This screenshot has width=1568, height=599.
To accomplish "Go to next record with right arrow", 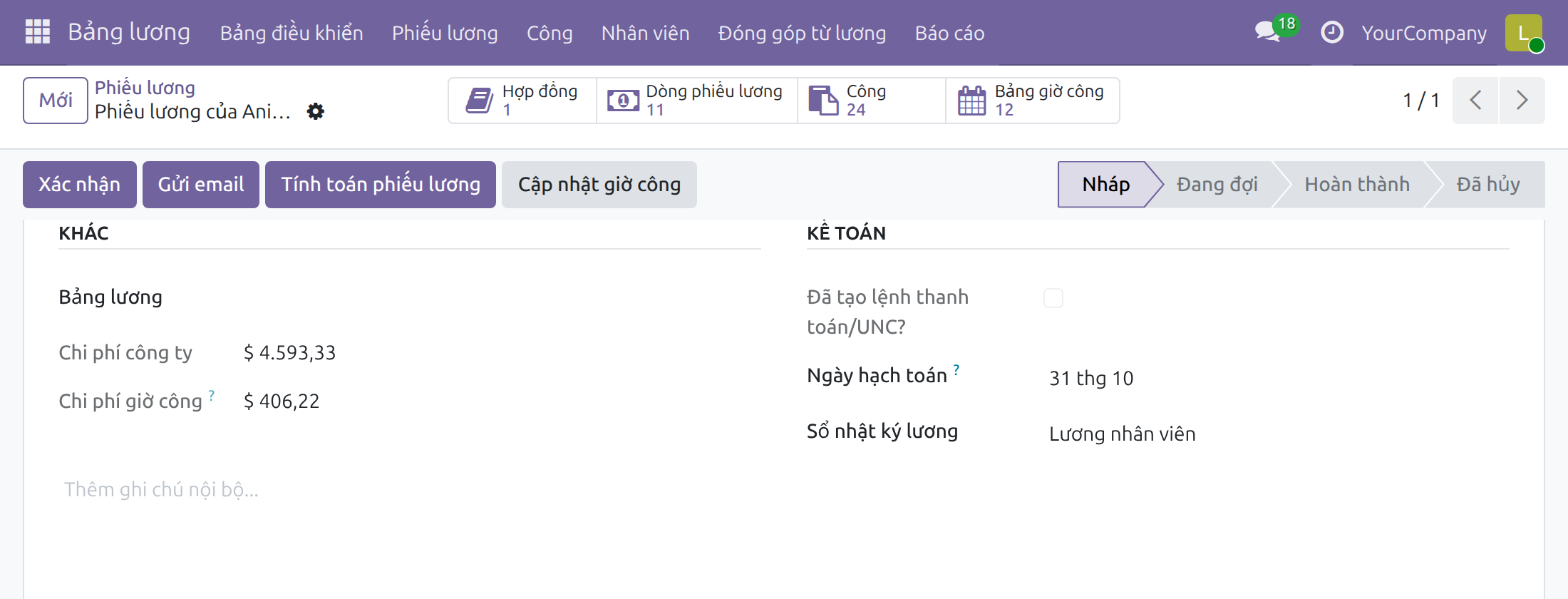I will pyautogui.click(x=1522, y=101).
